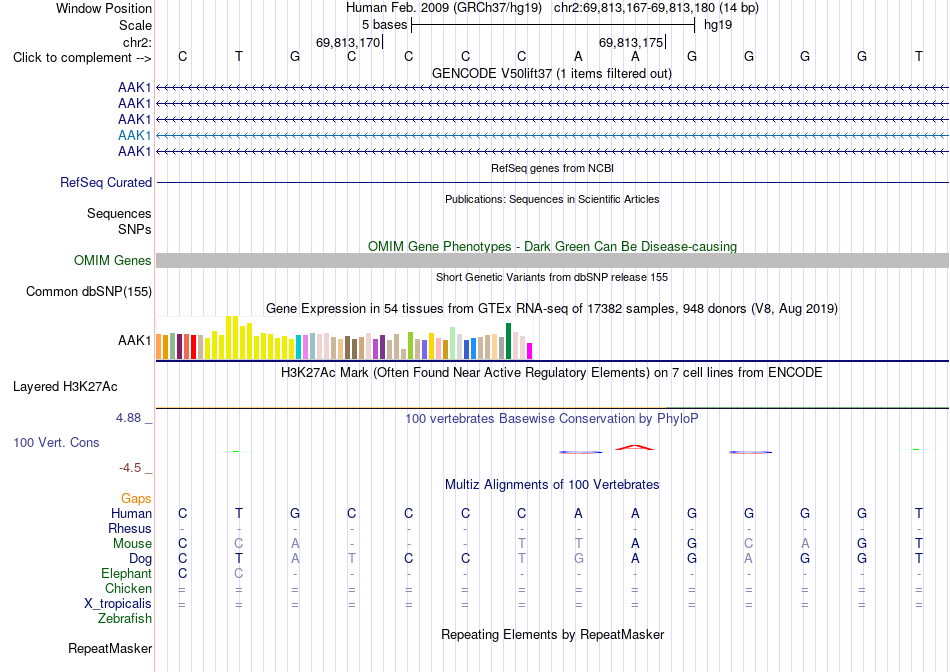950x672 pixels.
Task: Open Layered H3K27Ac track label
Action: coord(65,387)
